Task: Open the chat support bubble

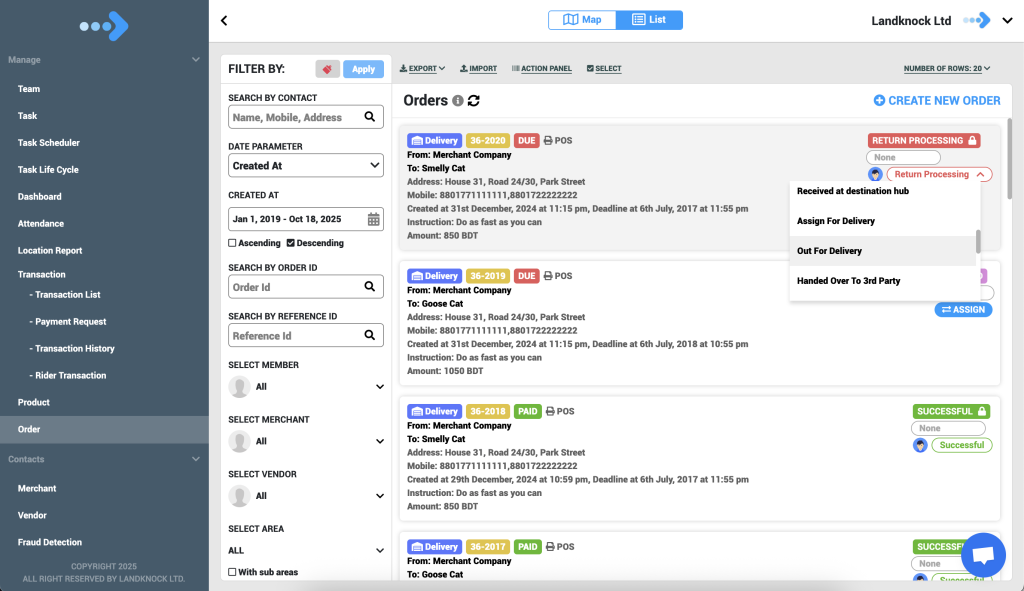Action: pyautogui.click(x=983, y=555)
